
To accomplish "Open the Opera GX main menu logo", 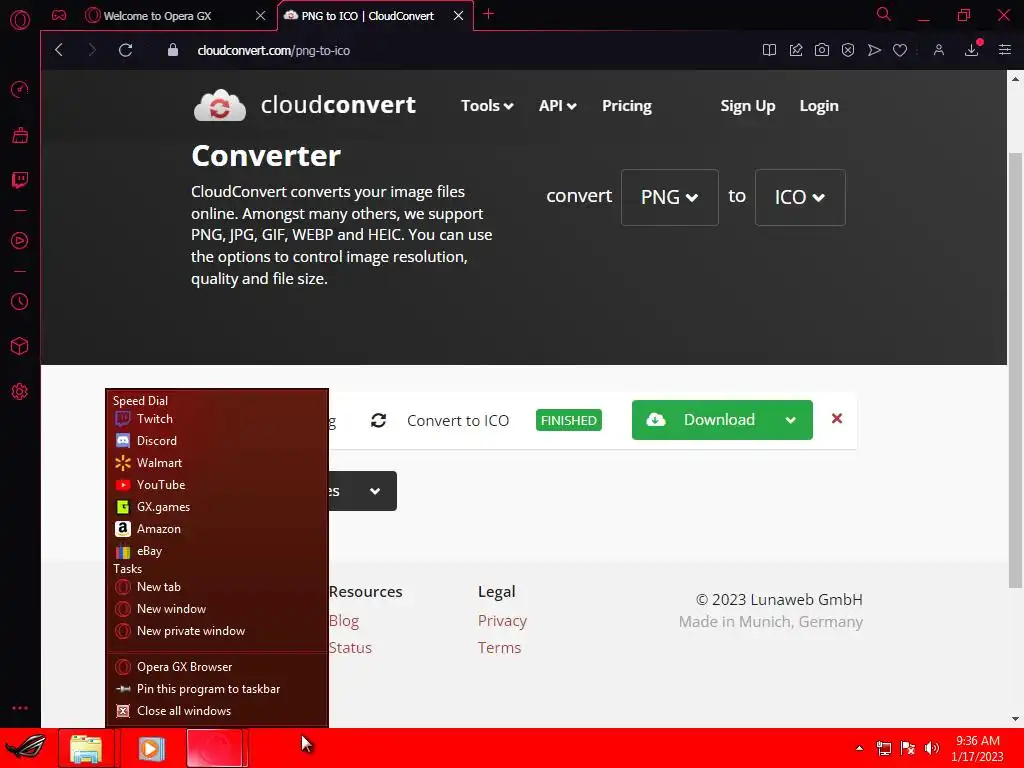I will point(20,20).
